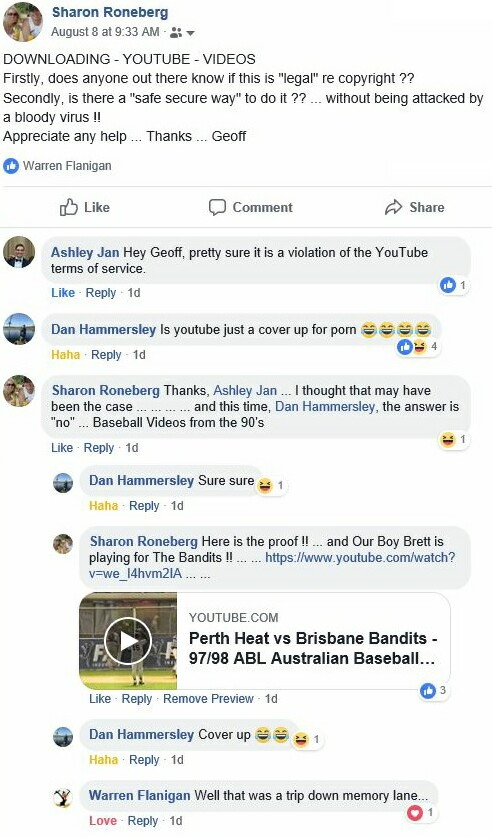
Task: Play the Perth Heat vs Brisbane Bandits video
Action: [128, 641]
